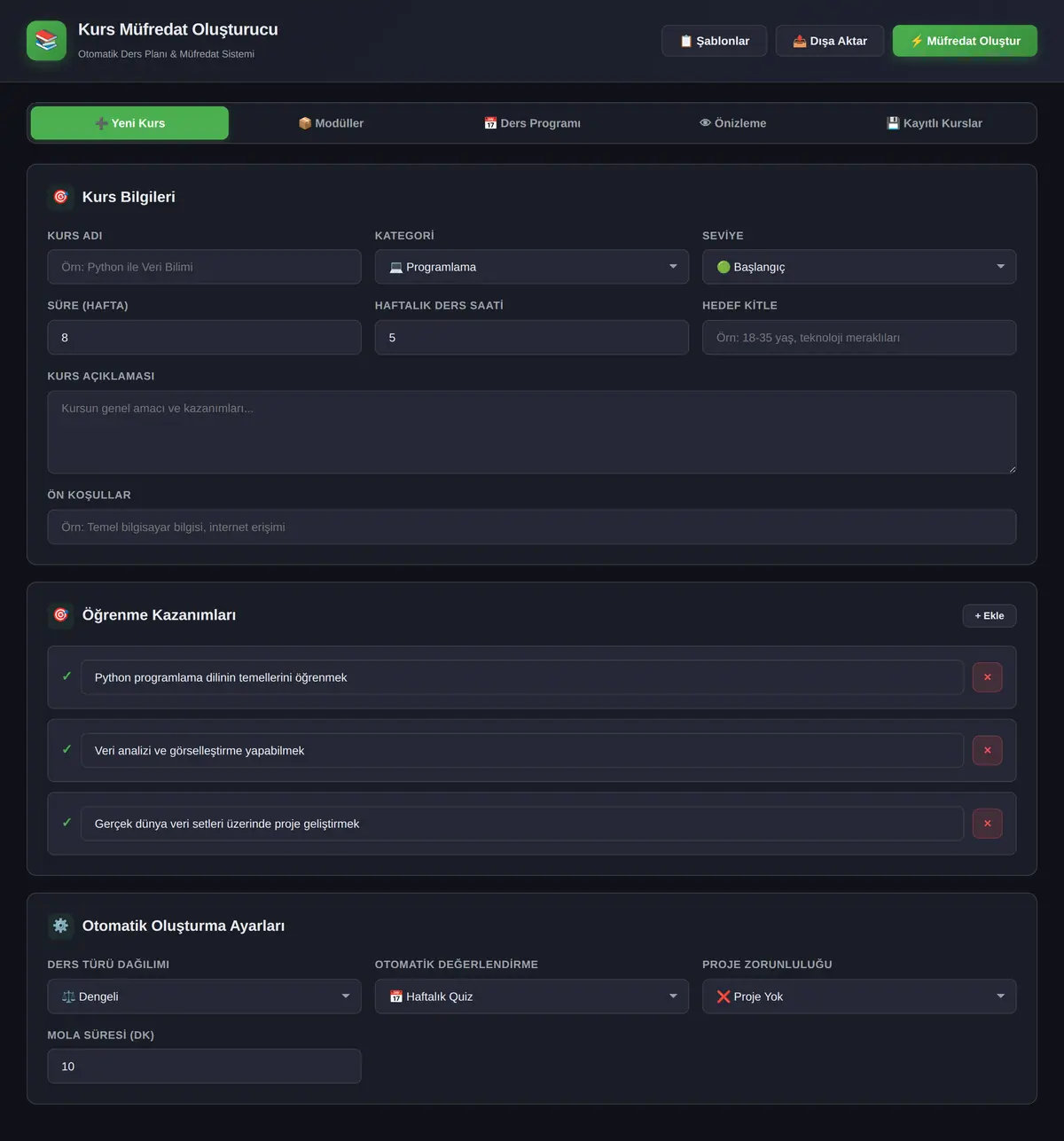Screen dimensions: 1064x1141
Task: Focus the Kurs Adı input field
Action: click(204, 267)
